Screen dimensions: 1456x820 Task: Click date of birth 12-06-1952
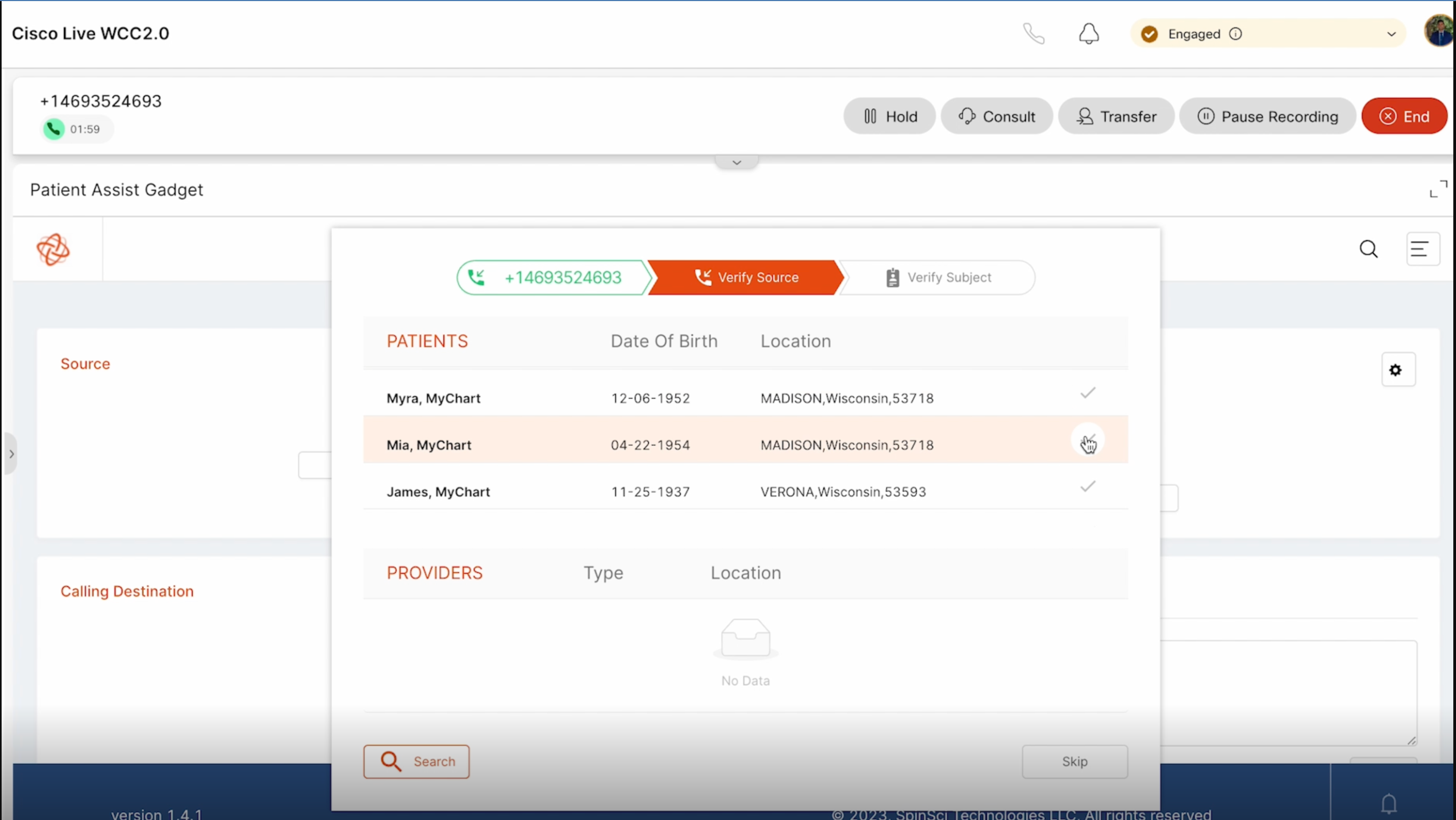tap(650, 398)
